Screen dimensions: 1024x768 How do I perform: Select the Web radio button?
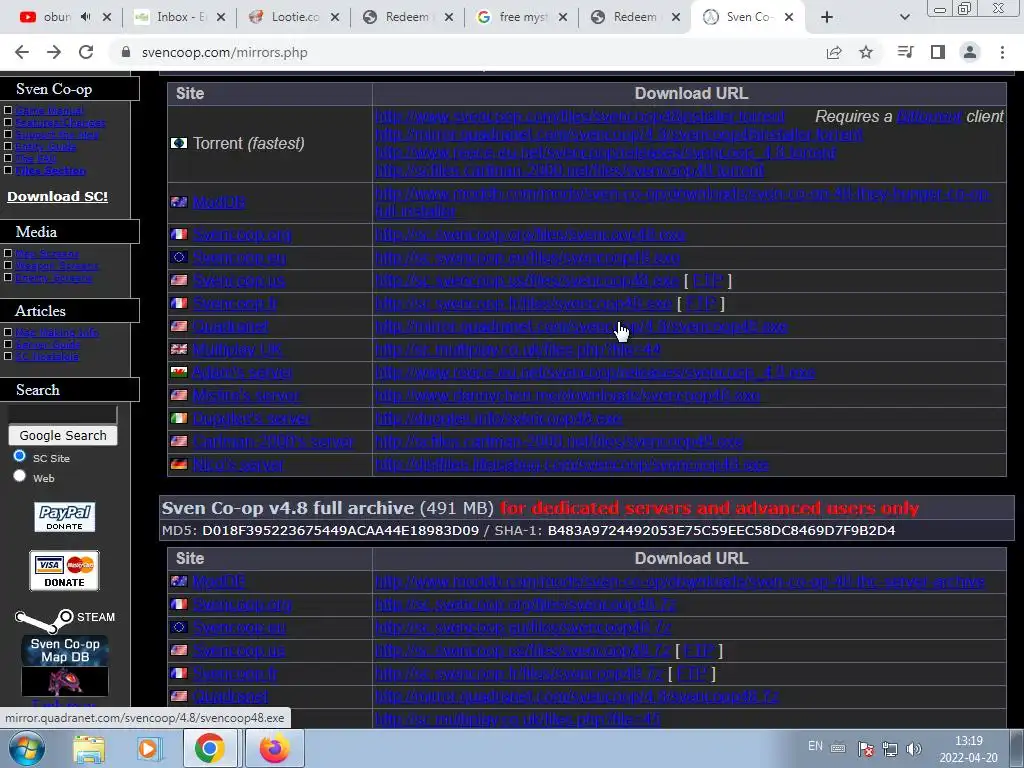[x=20, y=475]
